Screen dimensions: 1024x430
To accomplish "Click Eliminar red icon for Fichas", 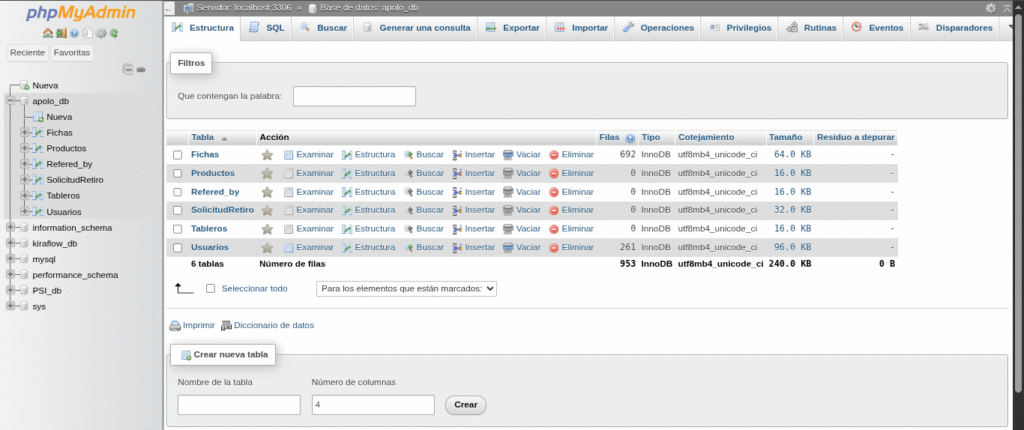I will [x=554, y=155].
